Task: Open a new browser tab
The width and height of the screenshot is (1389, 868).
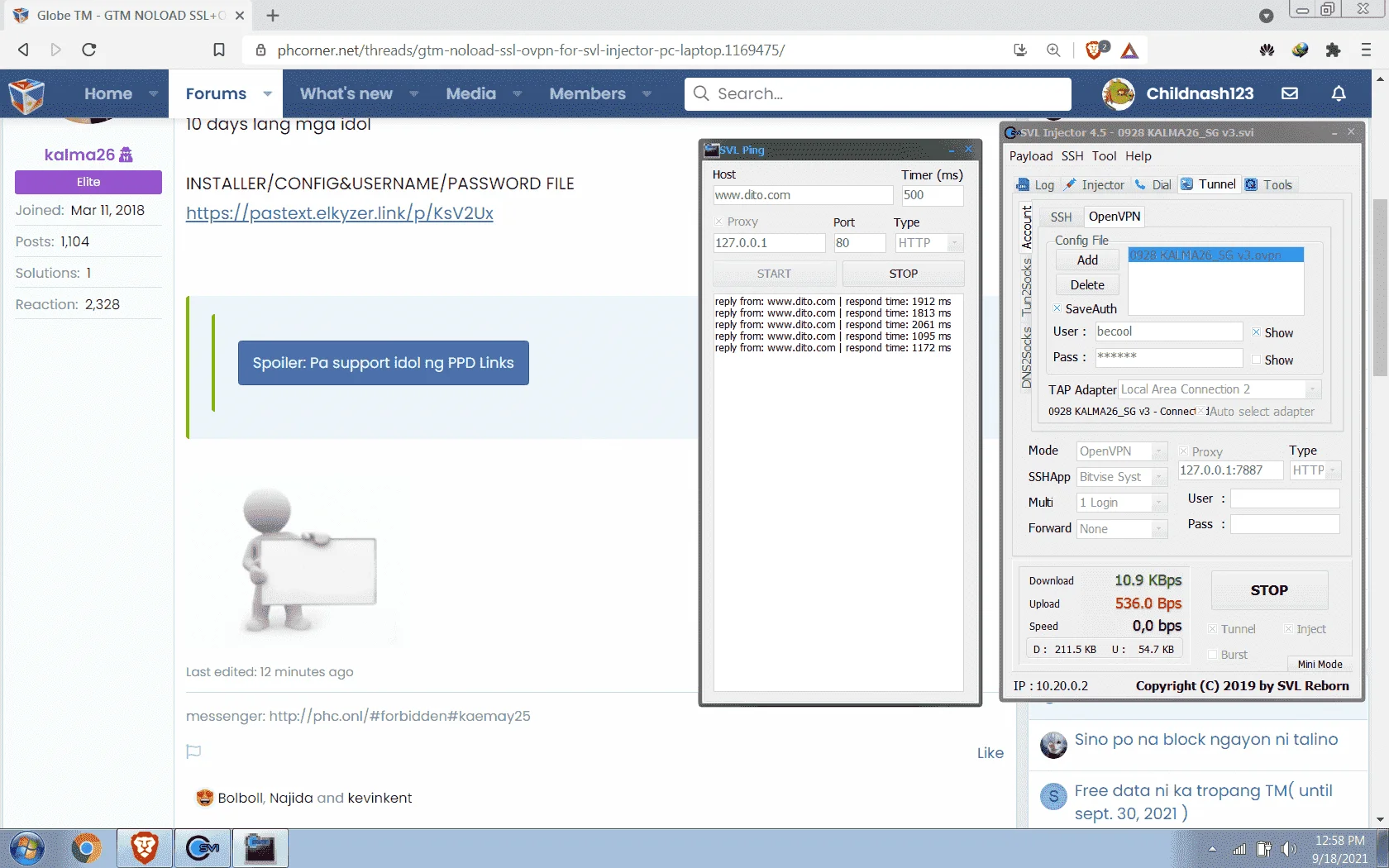Action: pyautogui.click(x=273, y=15)
